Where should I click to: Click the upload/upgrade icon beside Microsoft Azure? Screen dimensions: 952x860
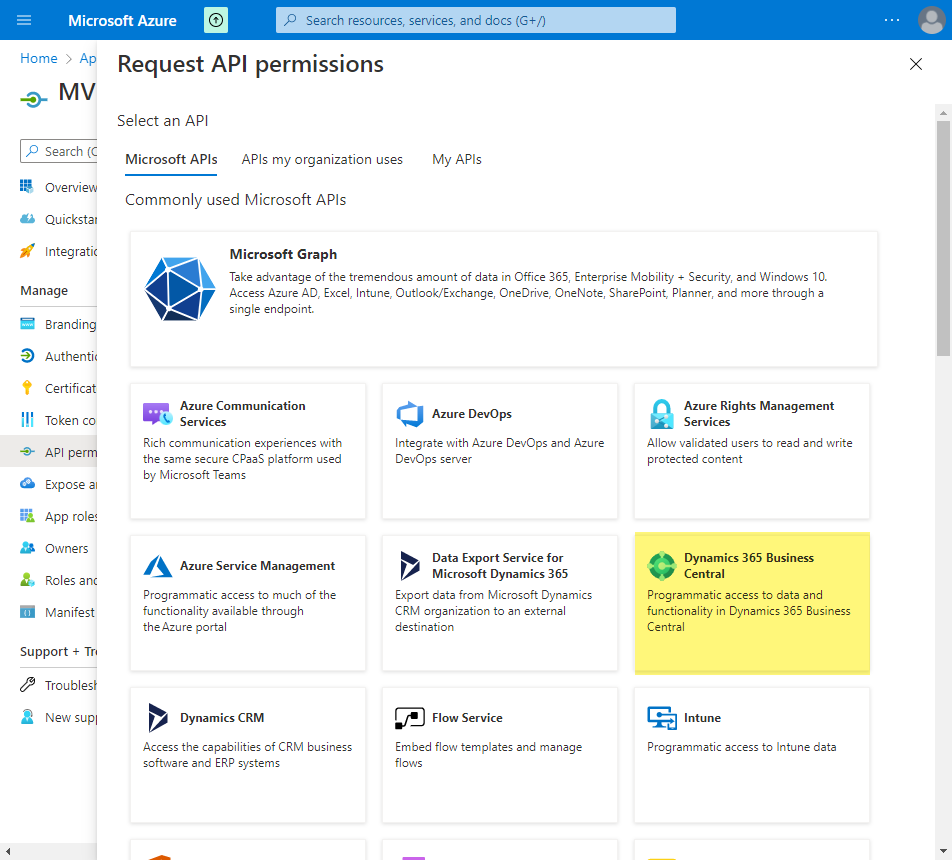tap(216, 20)
